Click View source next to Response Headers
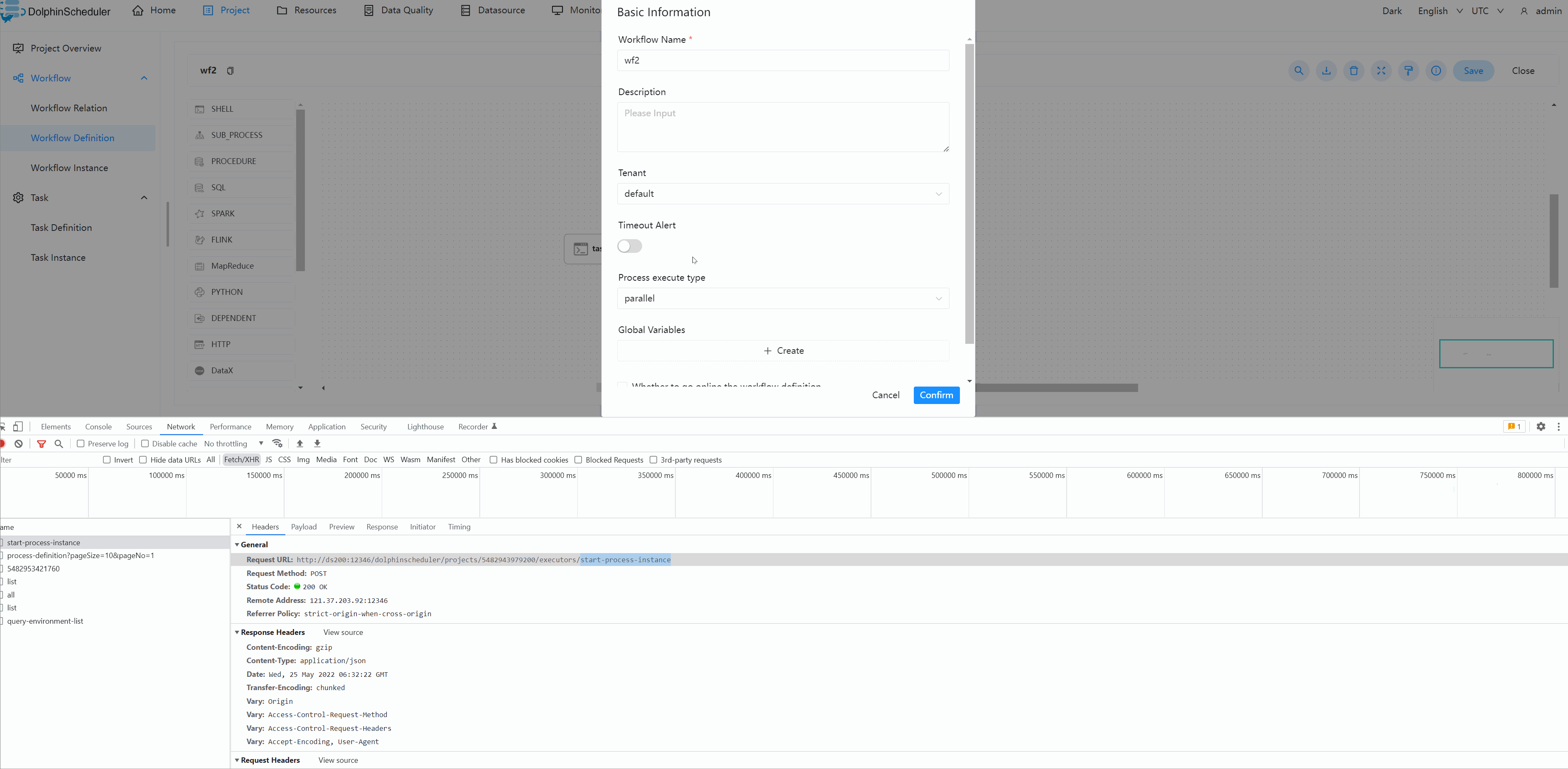The width and height of the screenshot is (1568, 769). (343, 632)
